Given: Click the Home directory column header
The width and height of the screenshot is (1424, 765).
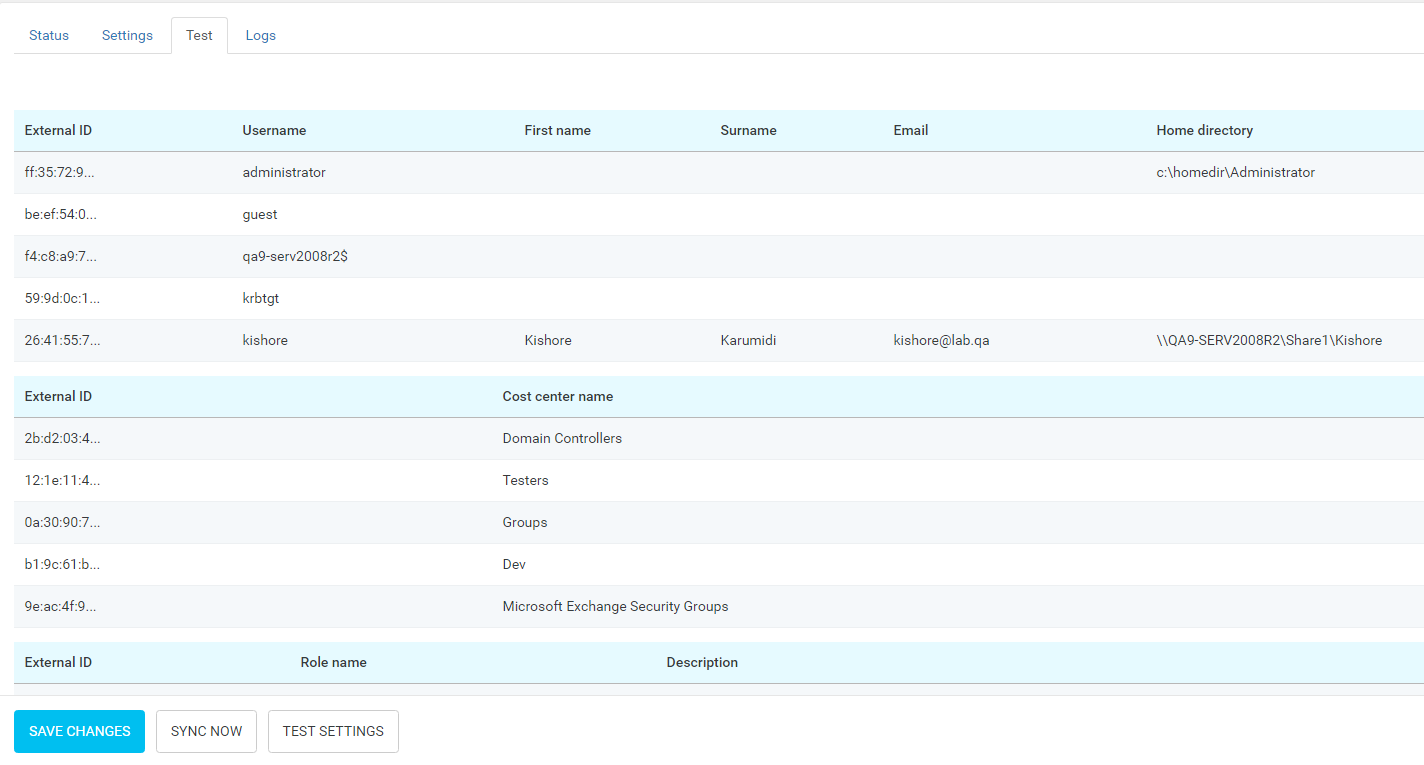Looking at the screenshot, I should click(x=1204, y=130).
